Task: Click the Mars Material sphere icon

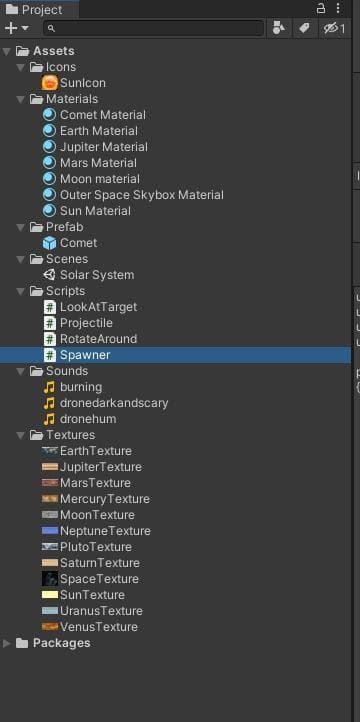Action: click(x=49, y=163)
